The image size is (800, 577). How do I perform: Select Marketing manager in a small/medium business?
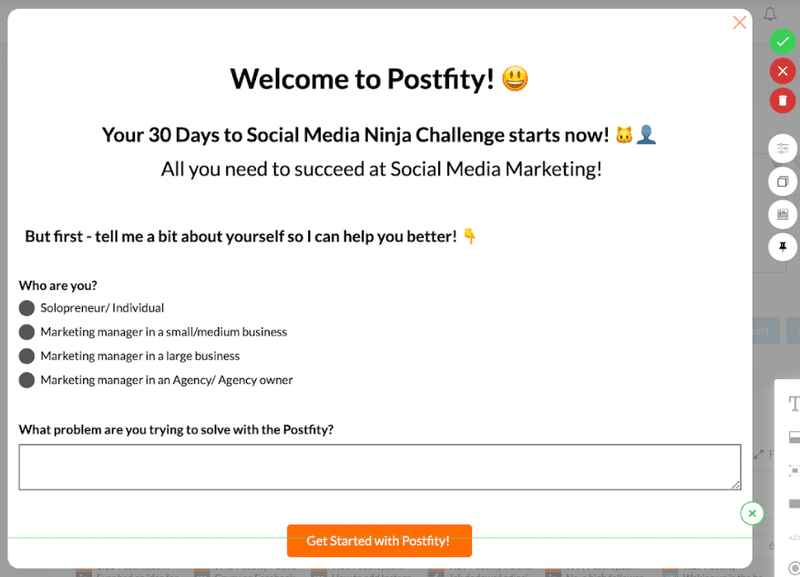[27, 332]
